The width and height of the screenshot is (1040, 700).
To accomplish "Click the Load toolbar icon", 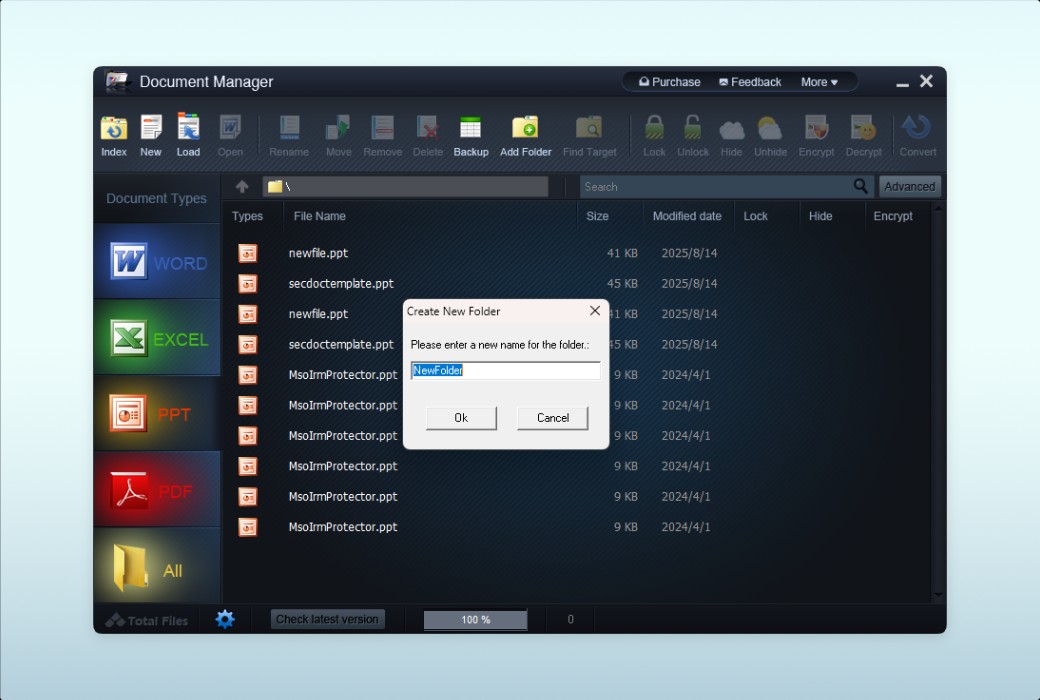I will pyautogui.click(x=188, y=129).
